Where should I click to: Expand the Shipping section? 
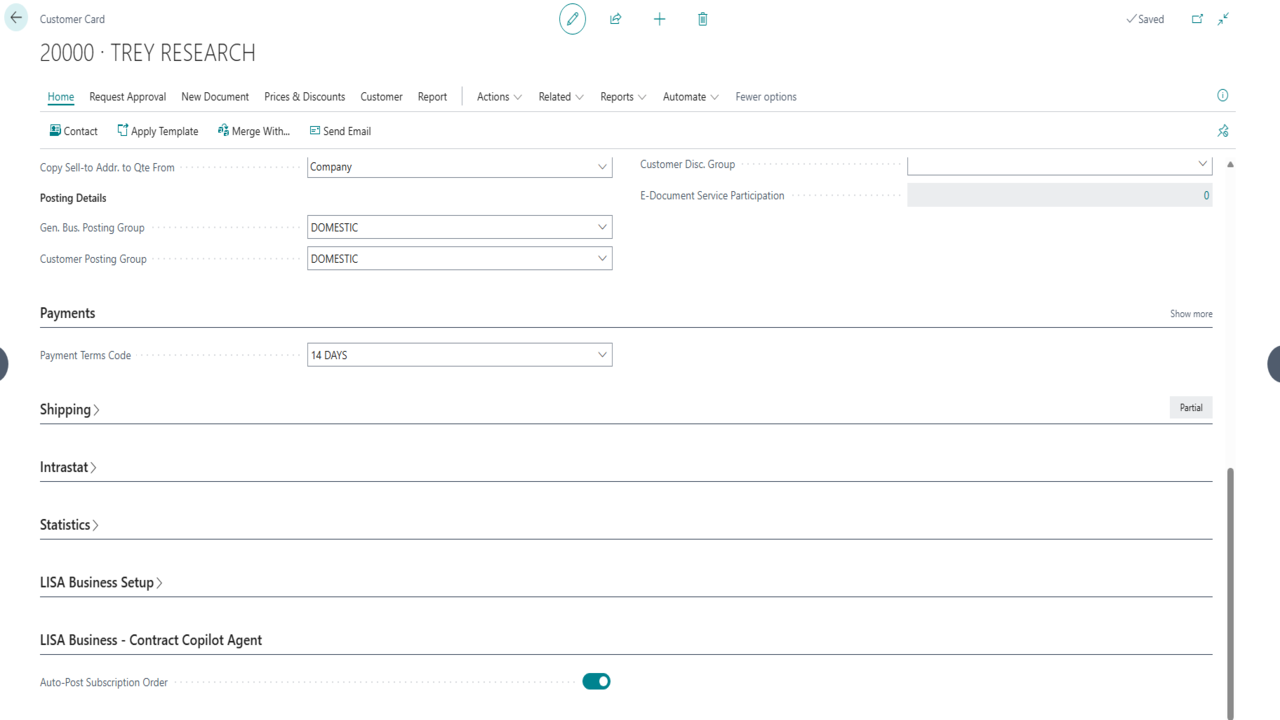[70, 409]
